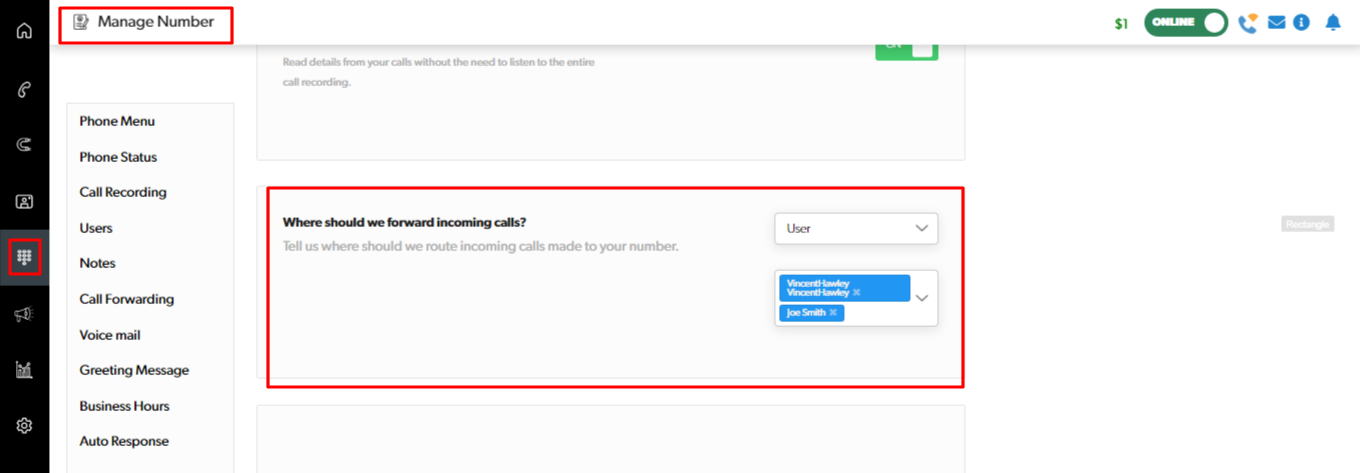The height and width of the screenshot is (473, 1360).
Task: Remove the Joe Smith tag
Action: click(833, 313)
